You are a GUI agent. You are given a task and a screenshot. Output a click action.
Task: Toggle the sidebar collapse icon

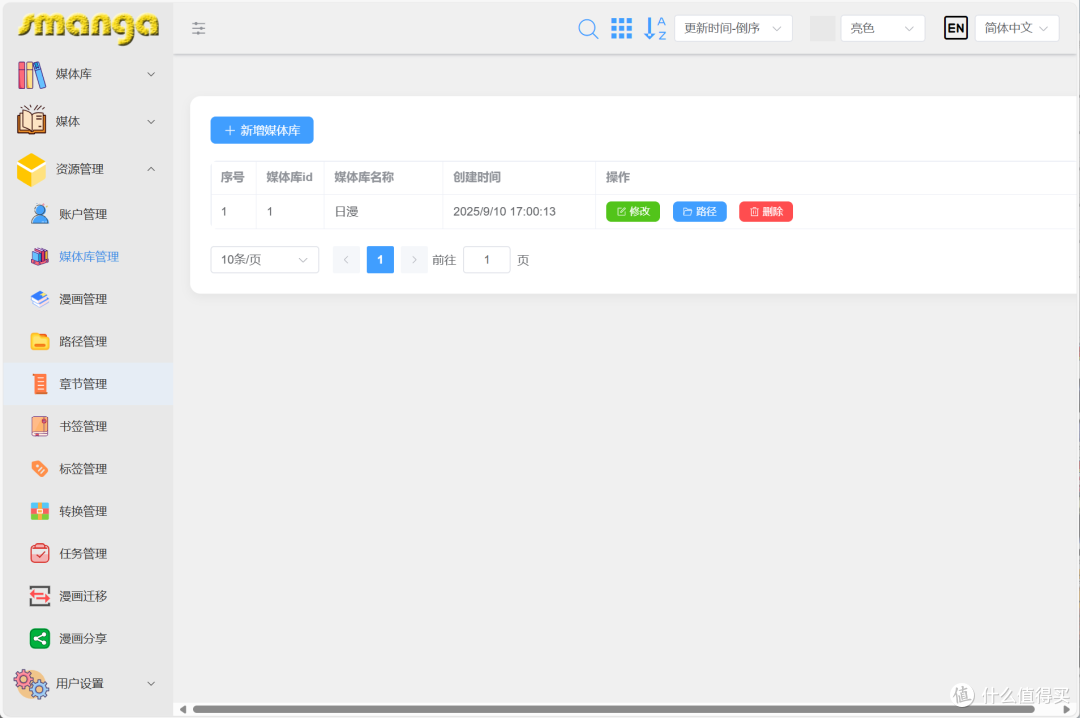(x=198, y=28)
